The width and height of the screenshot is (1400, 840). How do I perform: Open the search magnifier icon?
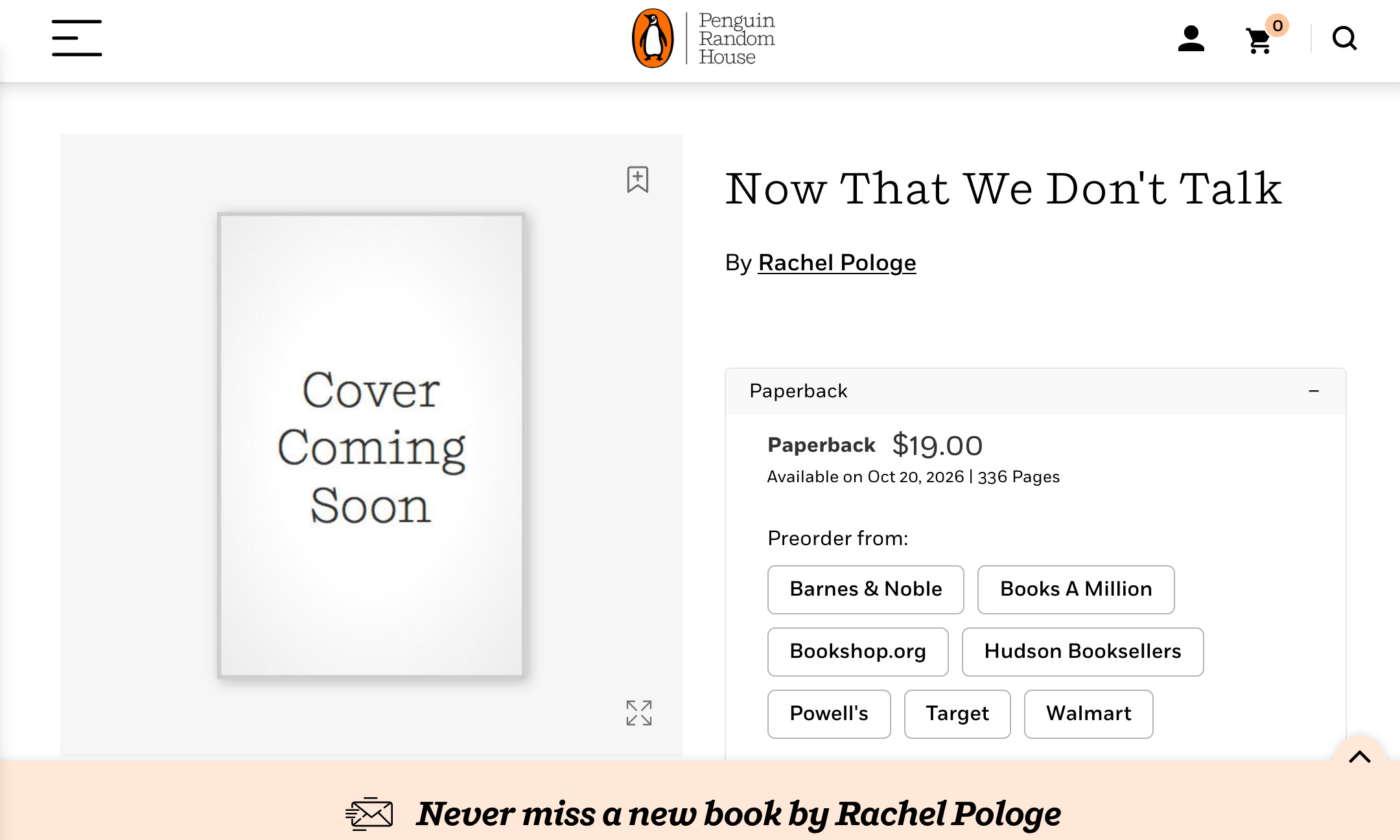(x=1344, y=39)
